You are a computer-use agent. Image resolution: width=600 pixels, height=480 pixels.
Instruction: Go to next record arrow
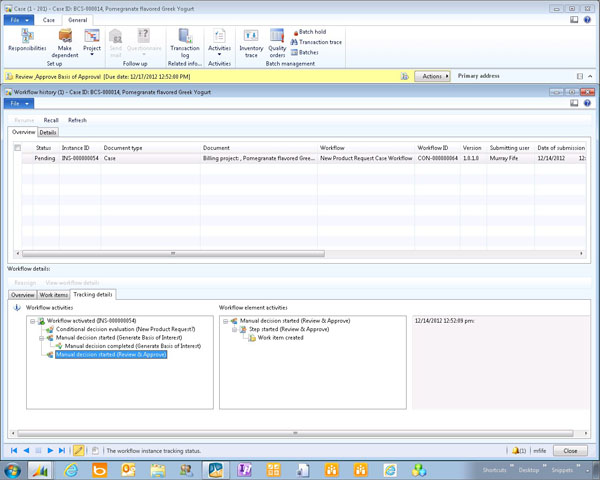click(x=50, y=451)
